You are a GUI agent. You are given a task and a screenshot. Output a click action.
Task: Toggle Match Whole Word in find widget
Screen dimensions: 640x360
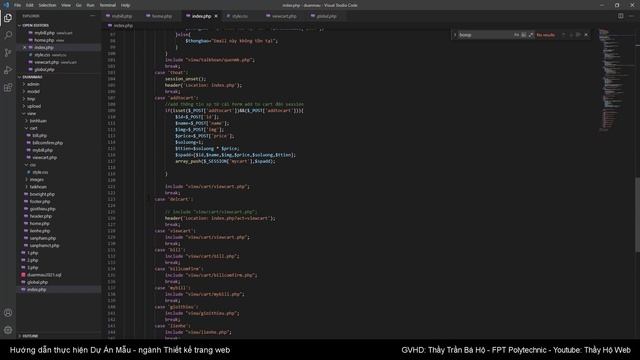click(x=524, y=35)
